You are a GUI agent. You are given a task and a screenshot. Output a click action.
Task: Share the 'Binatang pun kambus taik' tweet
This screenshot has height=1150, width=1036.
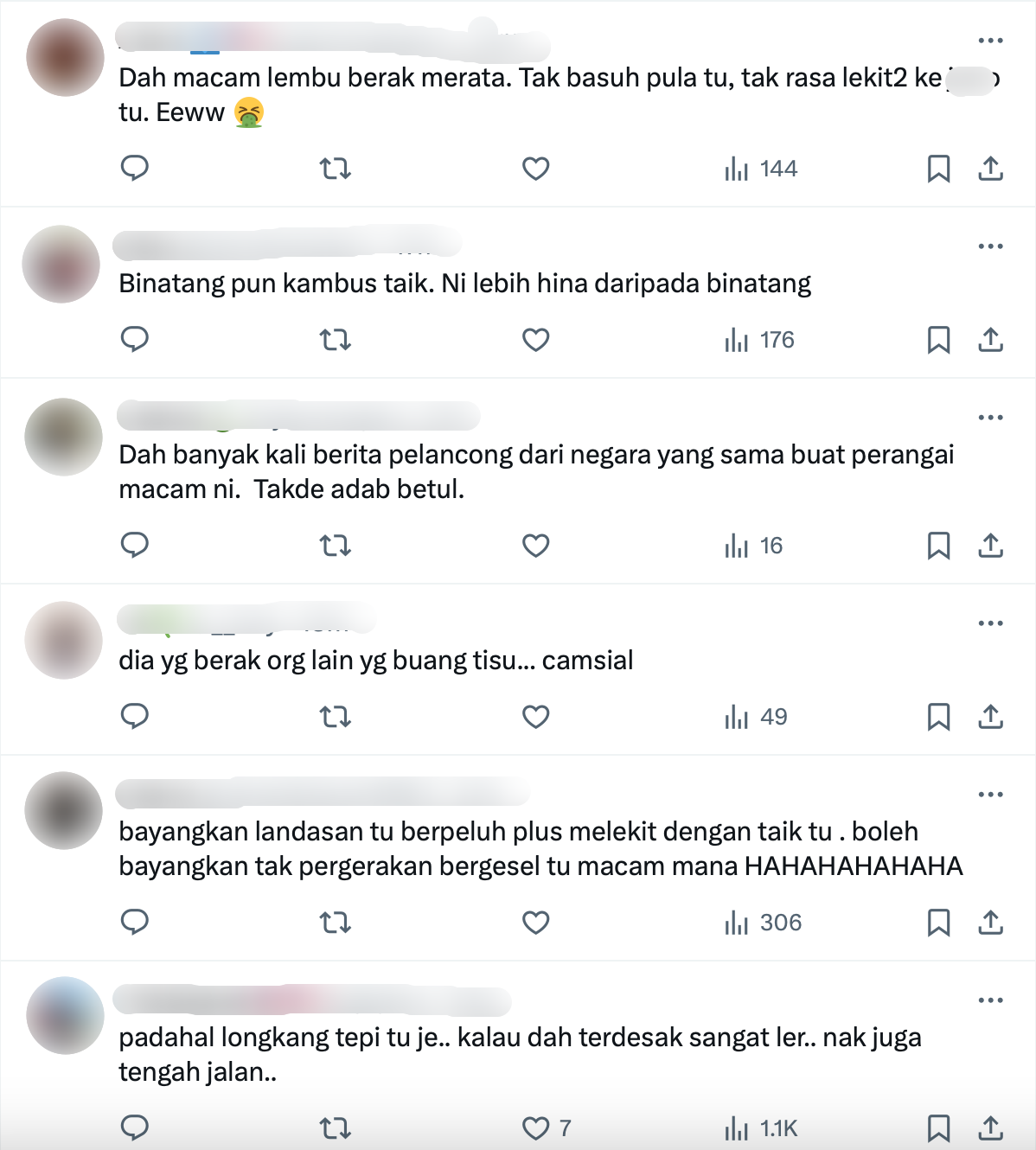990,340
